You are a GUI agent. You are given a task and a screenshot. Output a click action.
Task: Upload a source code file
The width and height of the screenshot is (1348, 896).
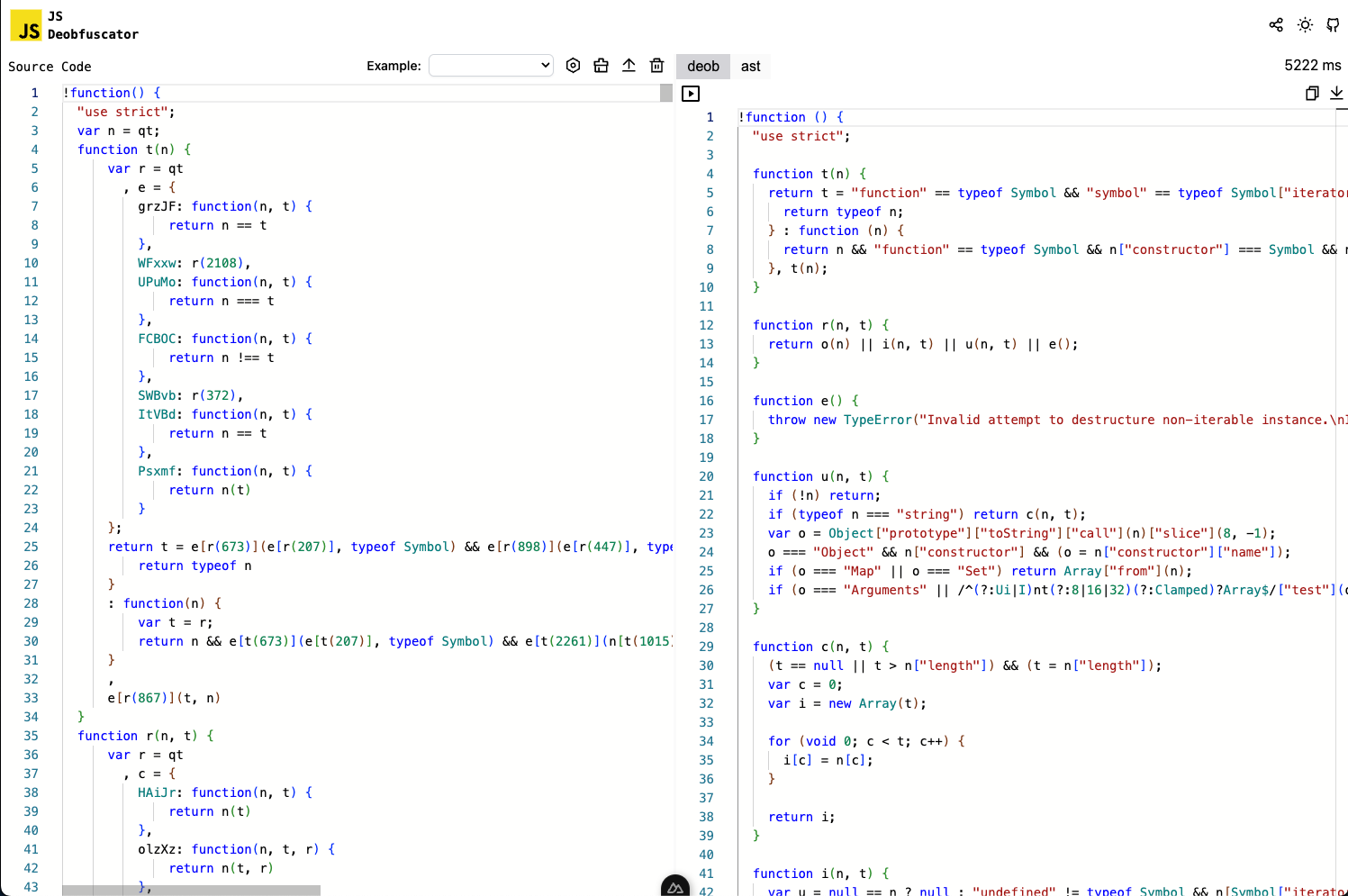629,65
